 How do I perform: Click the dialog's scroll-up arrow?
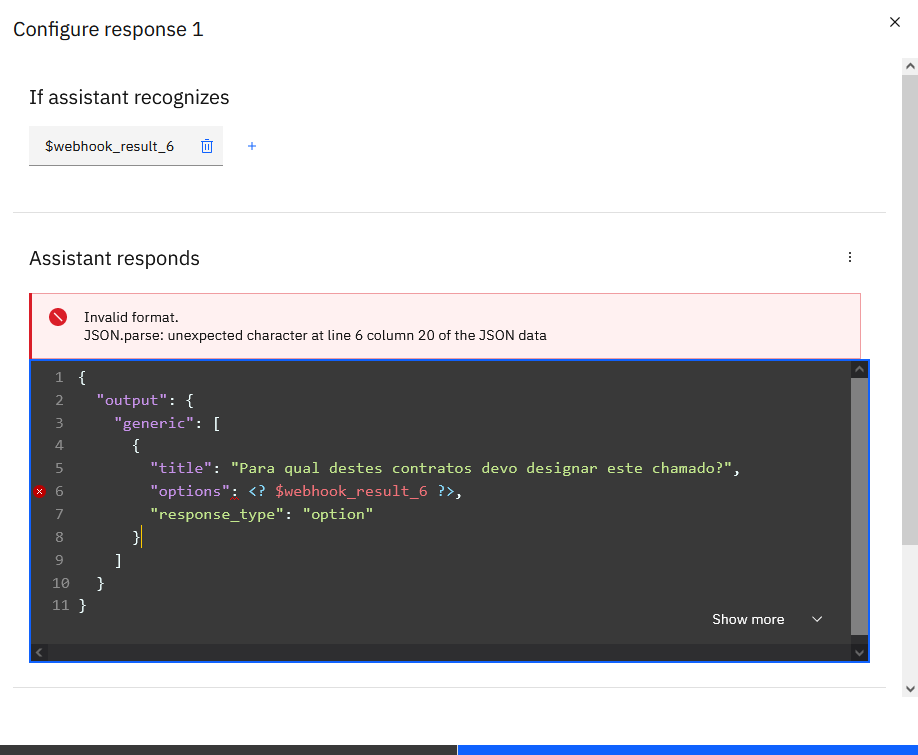coord(909,65)
